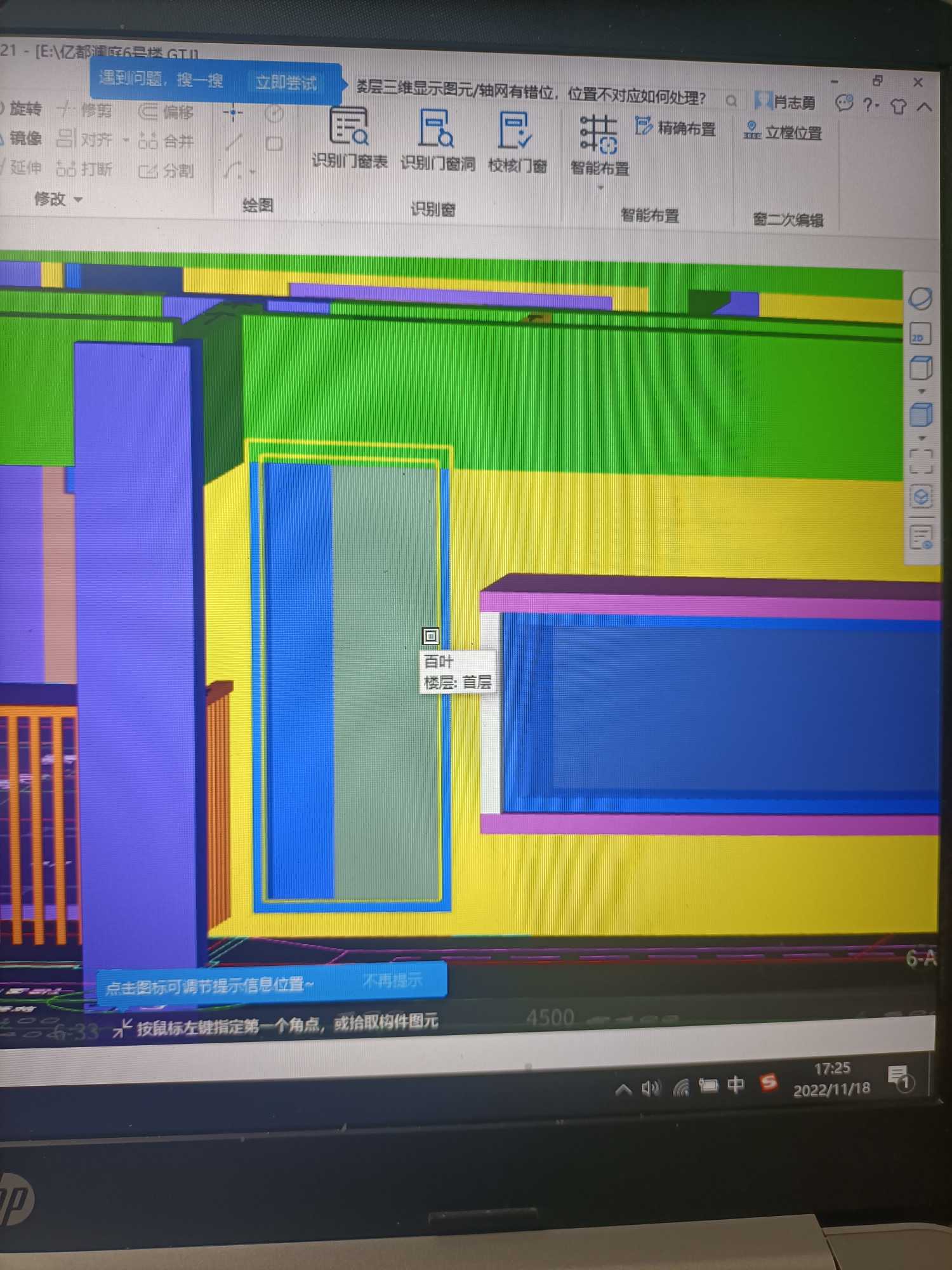
Task: Choose 精确布置 placement
Action: [675, 128]
